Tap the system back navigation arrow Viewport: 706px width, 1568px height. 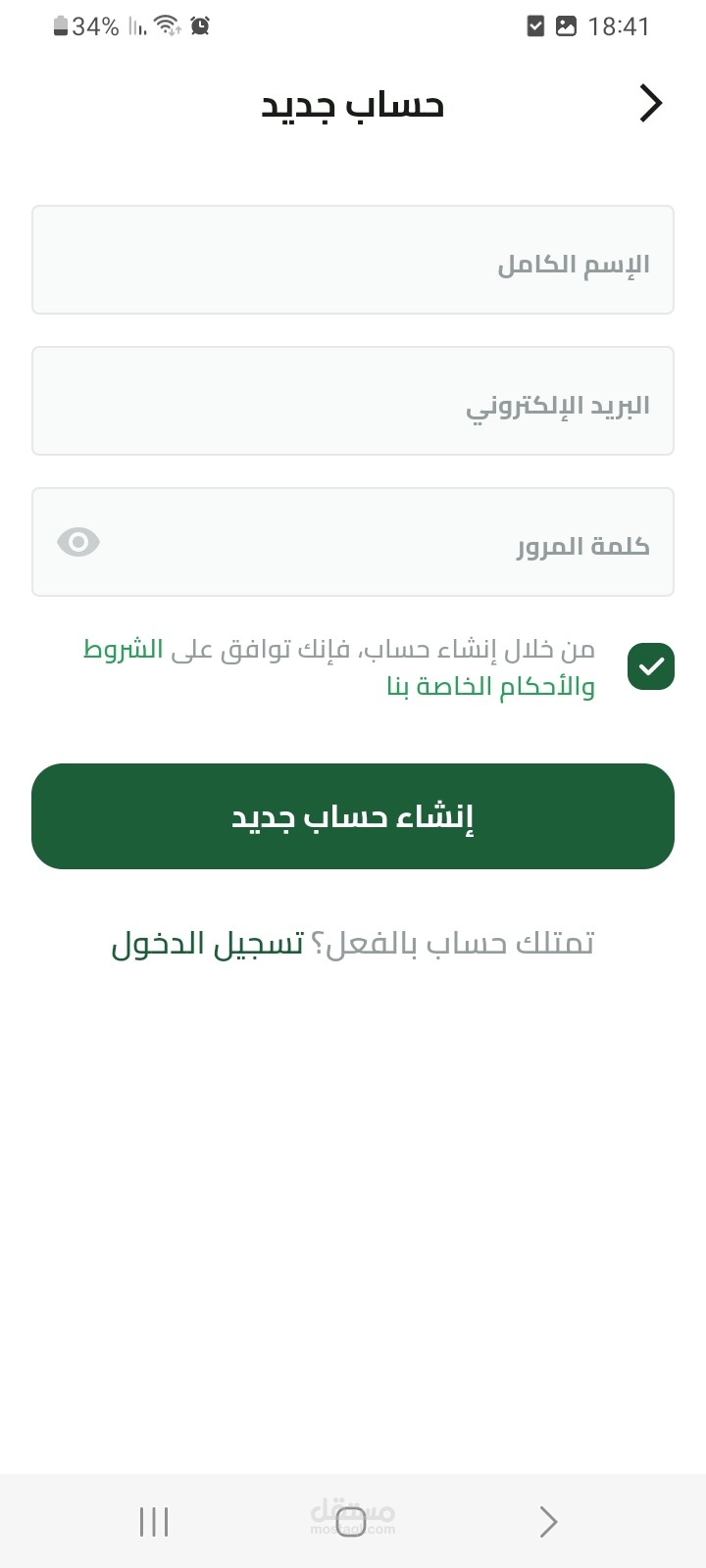[x=549, y=1522]
